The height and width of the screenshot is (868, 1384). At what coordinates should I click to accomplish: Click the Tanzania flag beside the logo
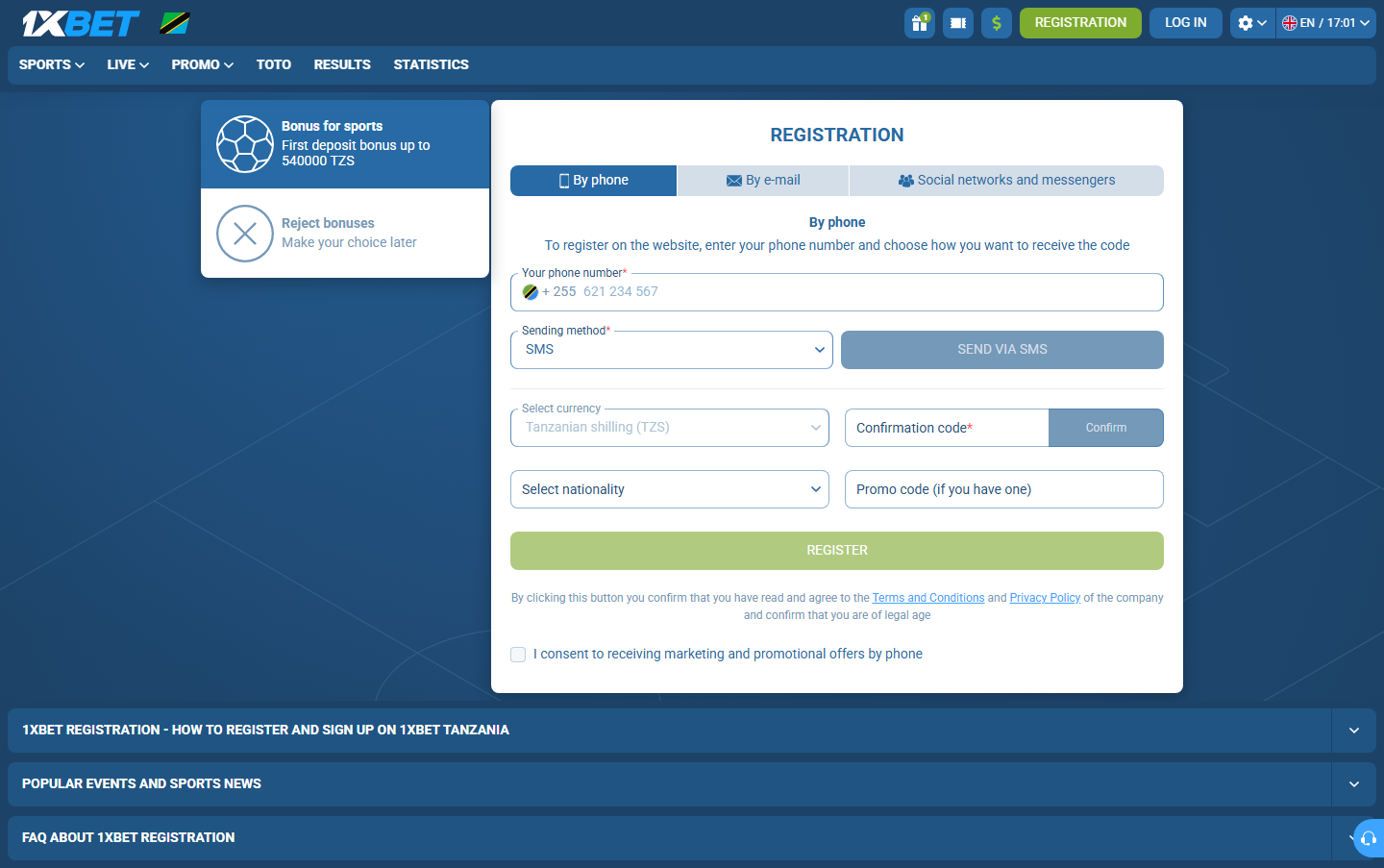pos(175,23)
